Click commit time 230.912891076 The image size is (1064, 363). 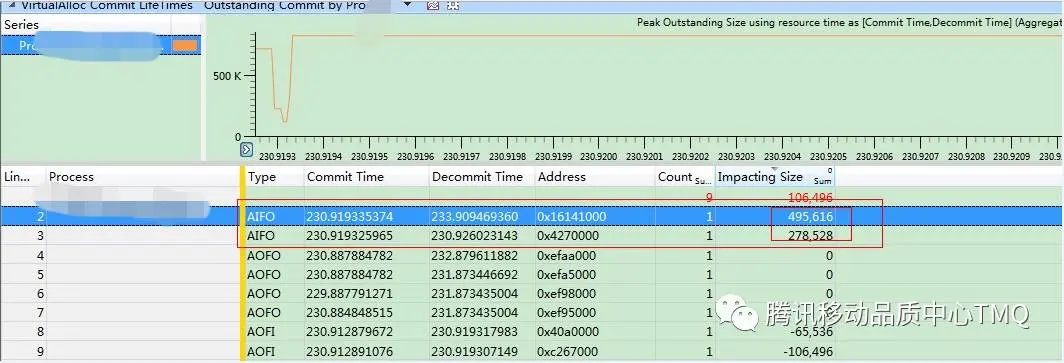pyautogui.click(x=349, y=352)
